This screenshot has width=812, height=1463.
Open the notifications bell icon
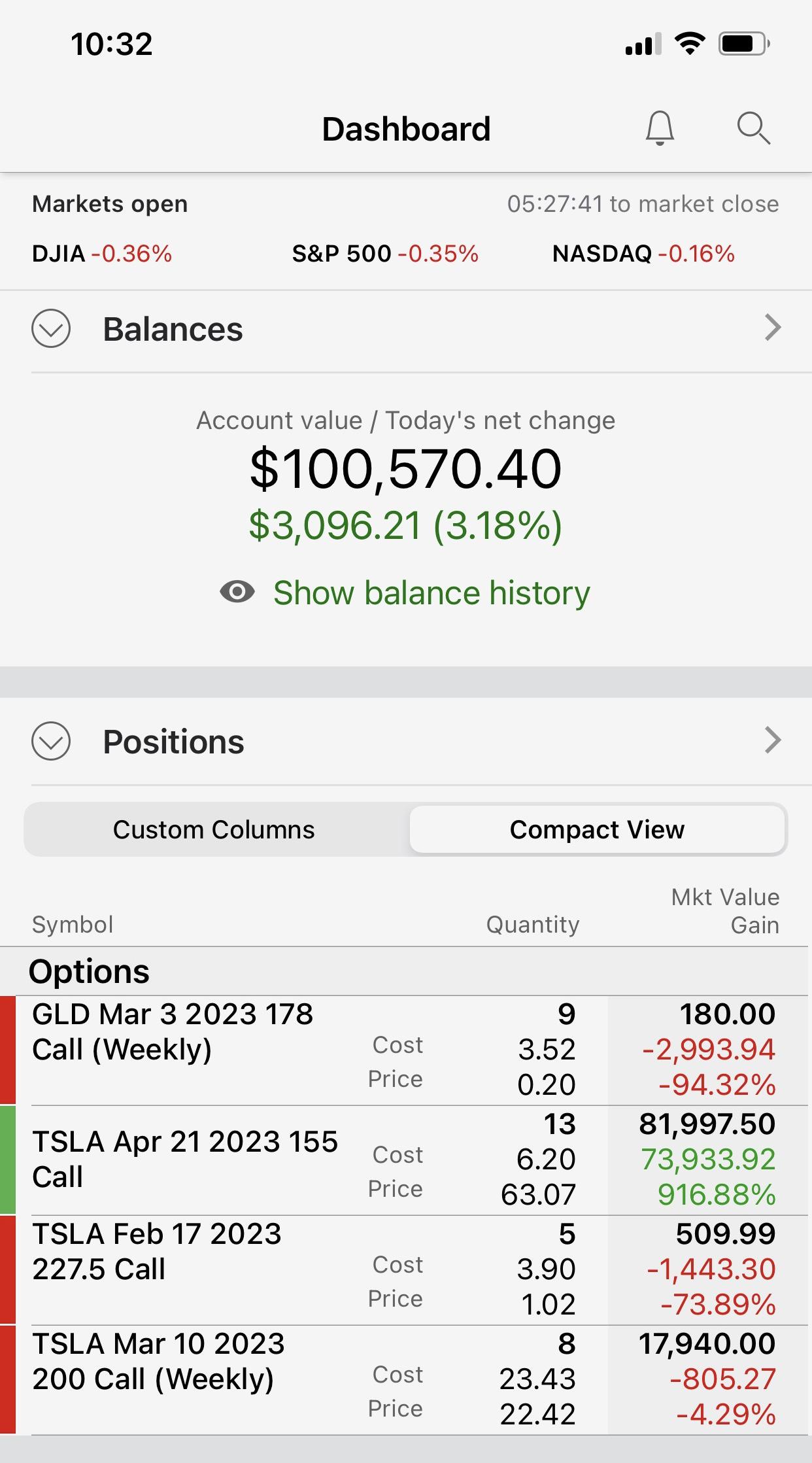tap(660, 128)
